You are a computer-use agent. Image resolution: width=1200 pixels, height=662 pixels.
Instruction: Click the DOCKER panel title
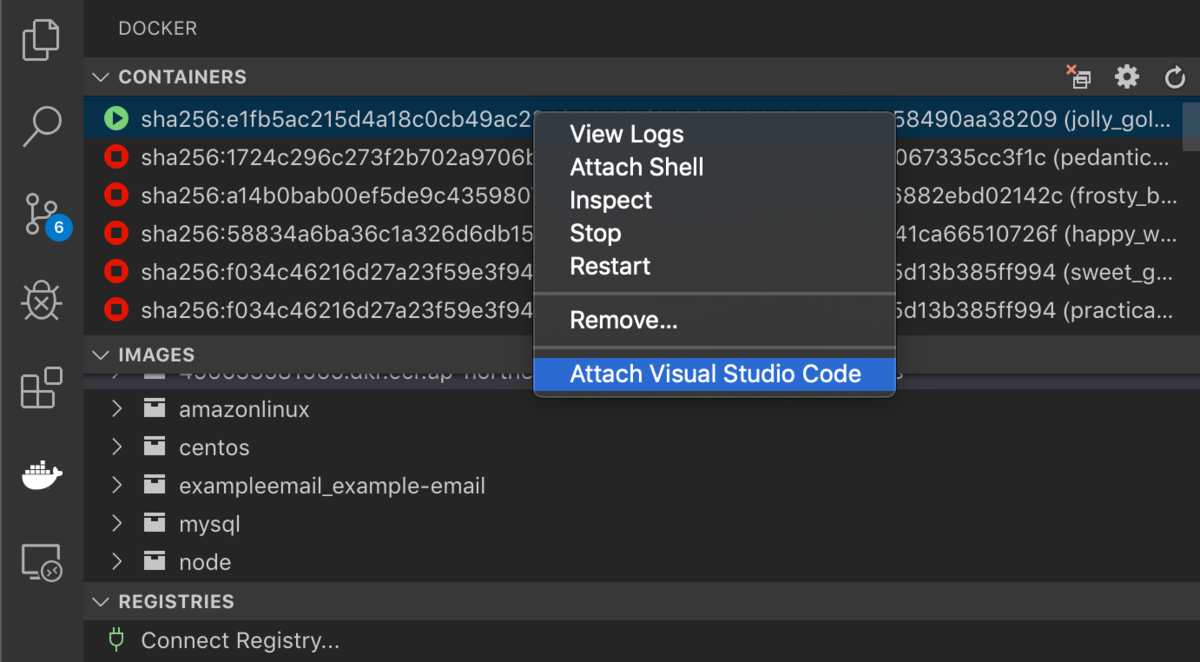click(x=158, y=28)
